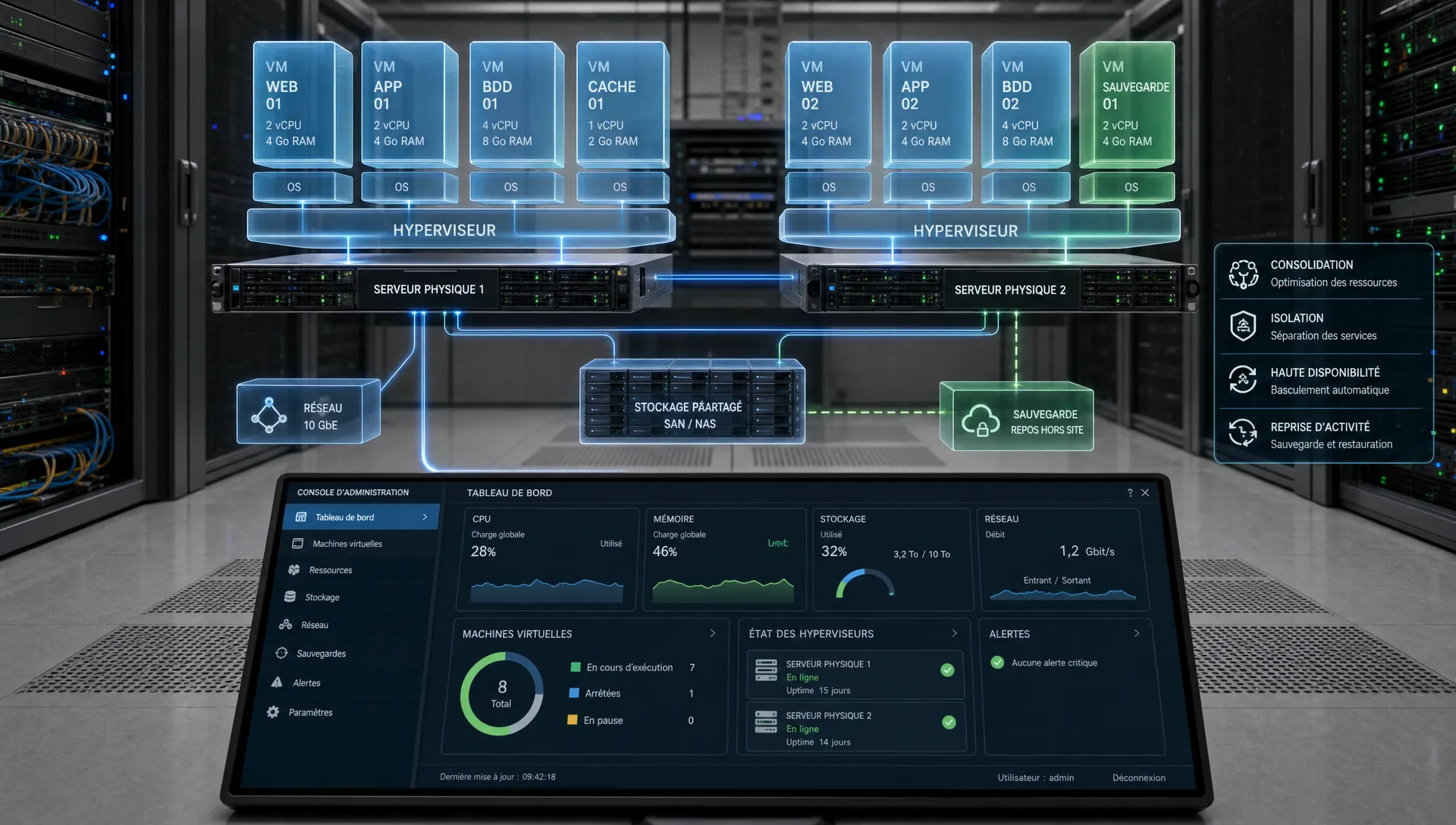Screen dimensions: 1456x825
Task: Close the Tableau de bord console
Action: click(1145, 493)
